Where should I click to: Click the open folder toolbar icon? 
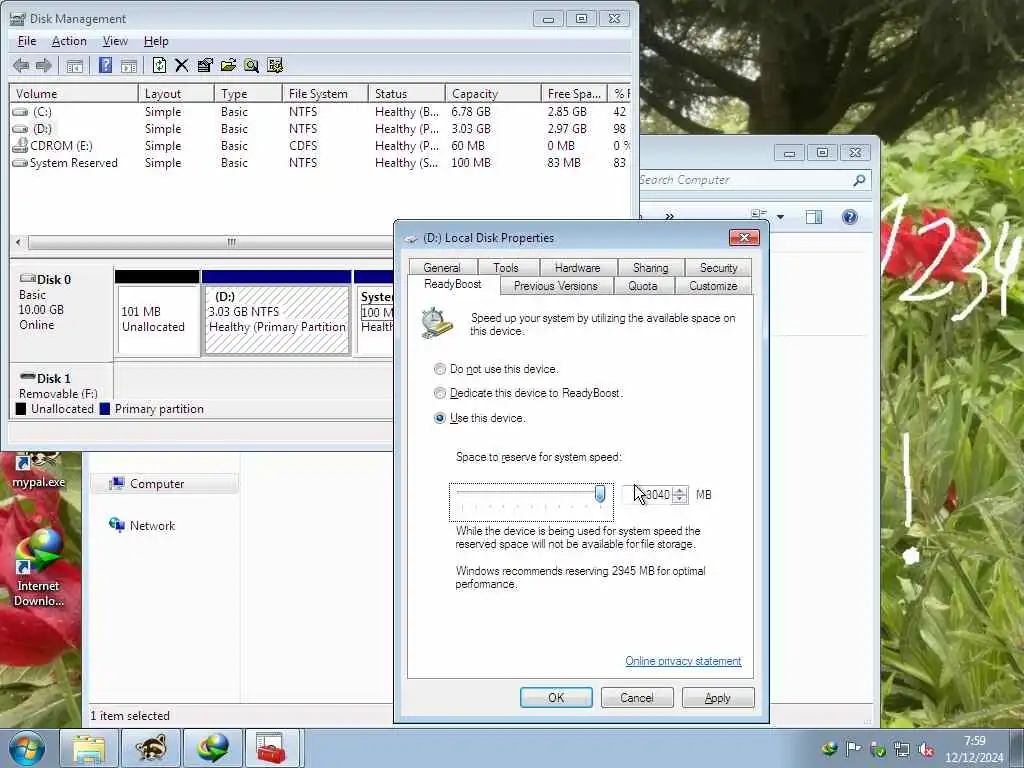pyautogui.click(x=228, y=65)
